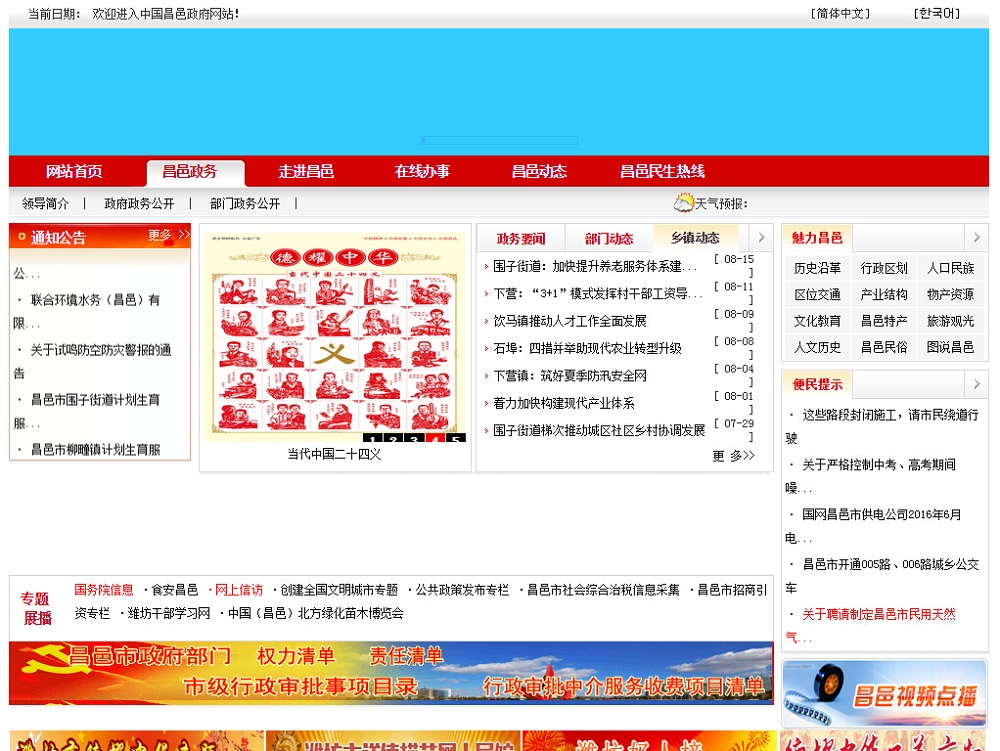Open news 石埠:四措并举助现代农业转型升级
1000x751 pixels.
587,348
